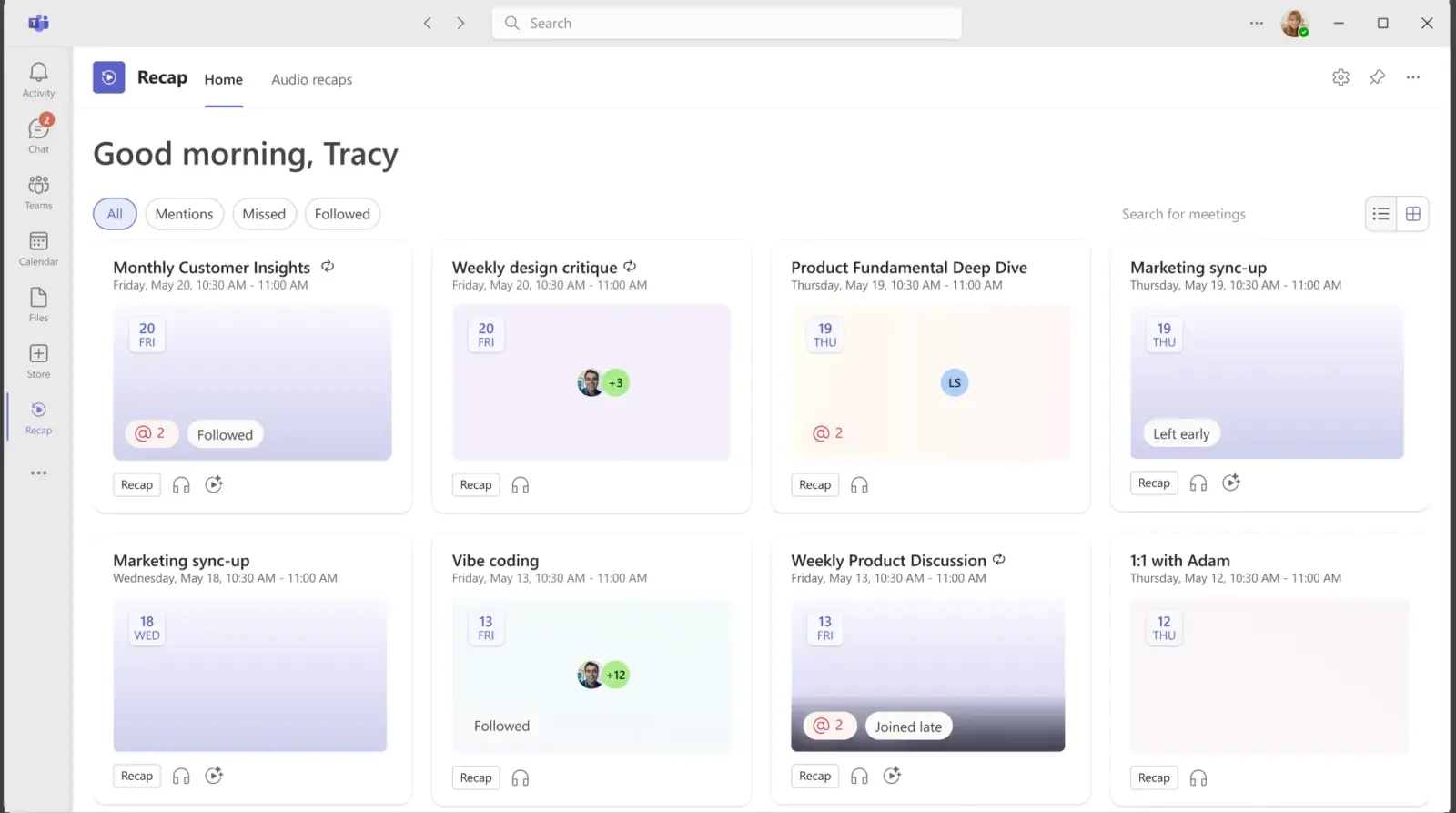Open Recap for Monthly Customer Insights

tap(136, 485)
